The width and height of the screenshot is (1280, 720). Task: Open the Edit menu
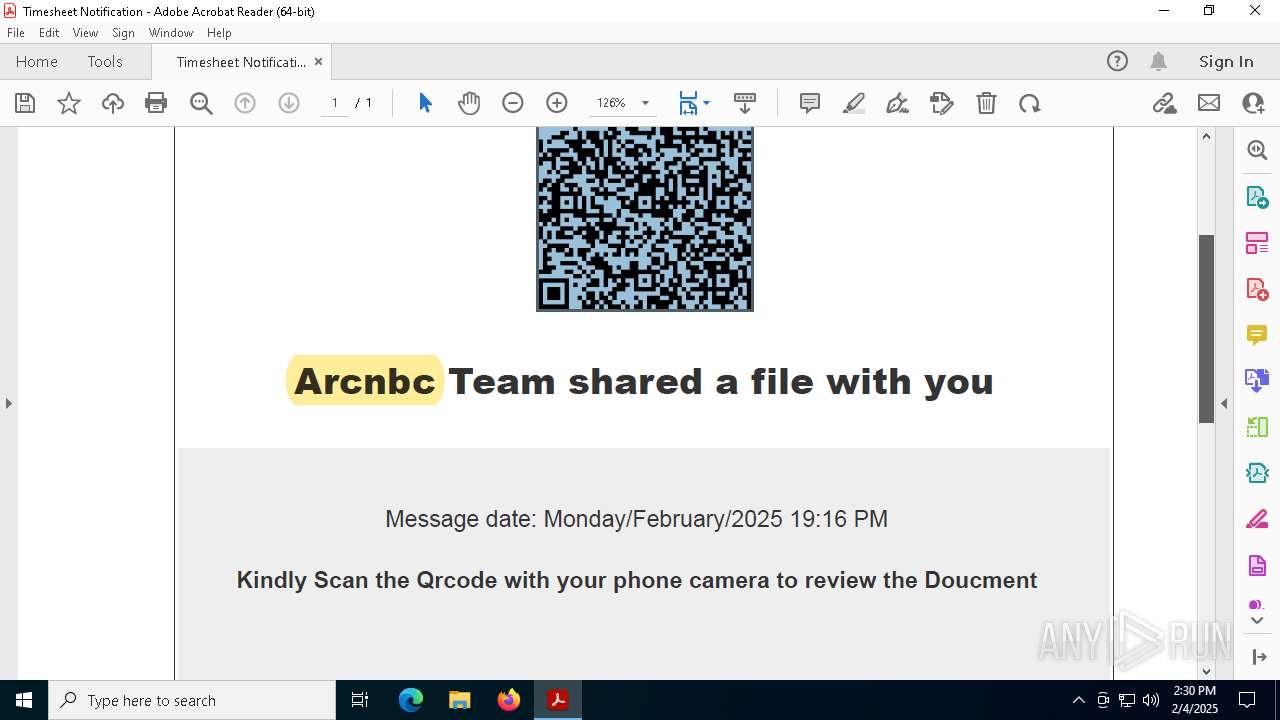click(x=49, y=33)
